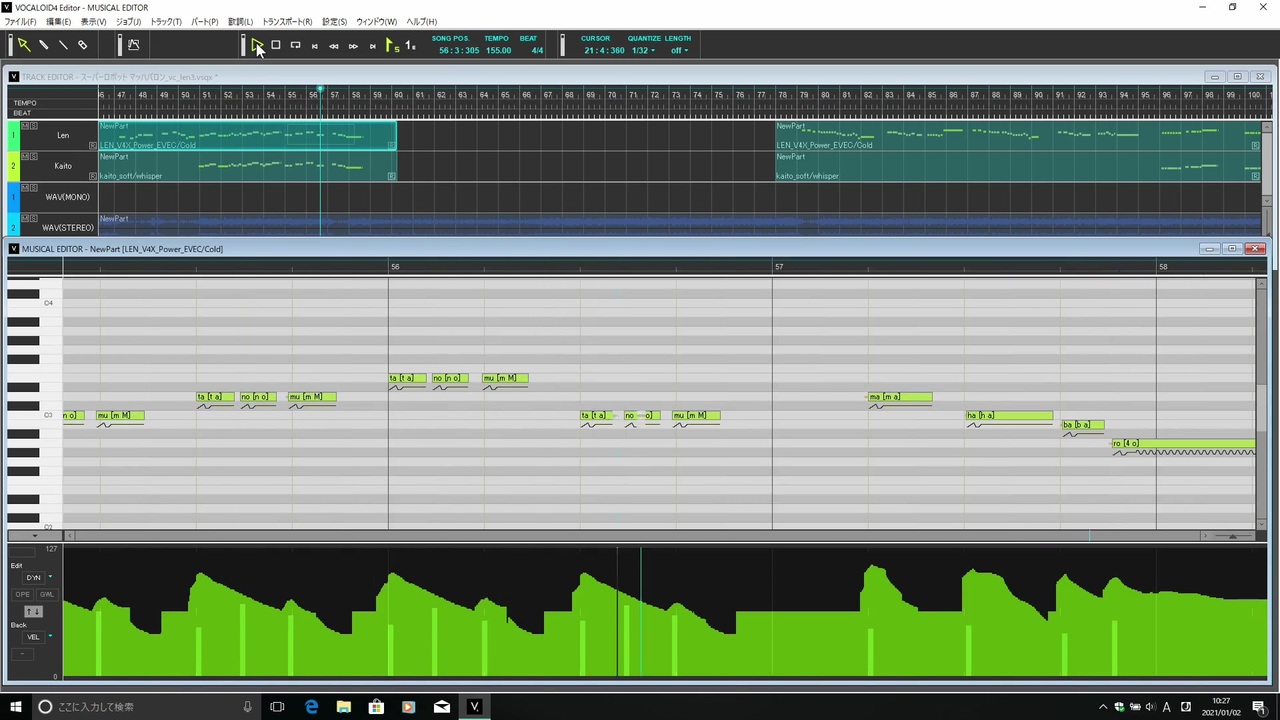Image resolution: width=1280 pixels, height=720 pixels.
Task: Select the Len part starting at measure 78
Action: [x=1018, y=135]
